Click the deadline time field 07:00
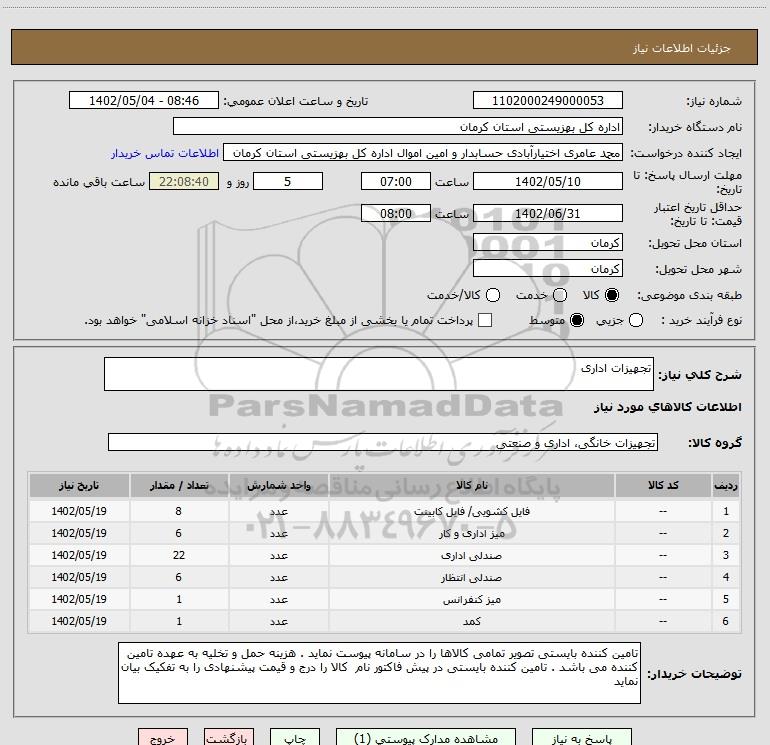Screen dimensions: 770x745 tap(396, 181)
